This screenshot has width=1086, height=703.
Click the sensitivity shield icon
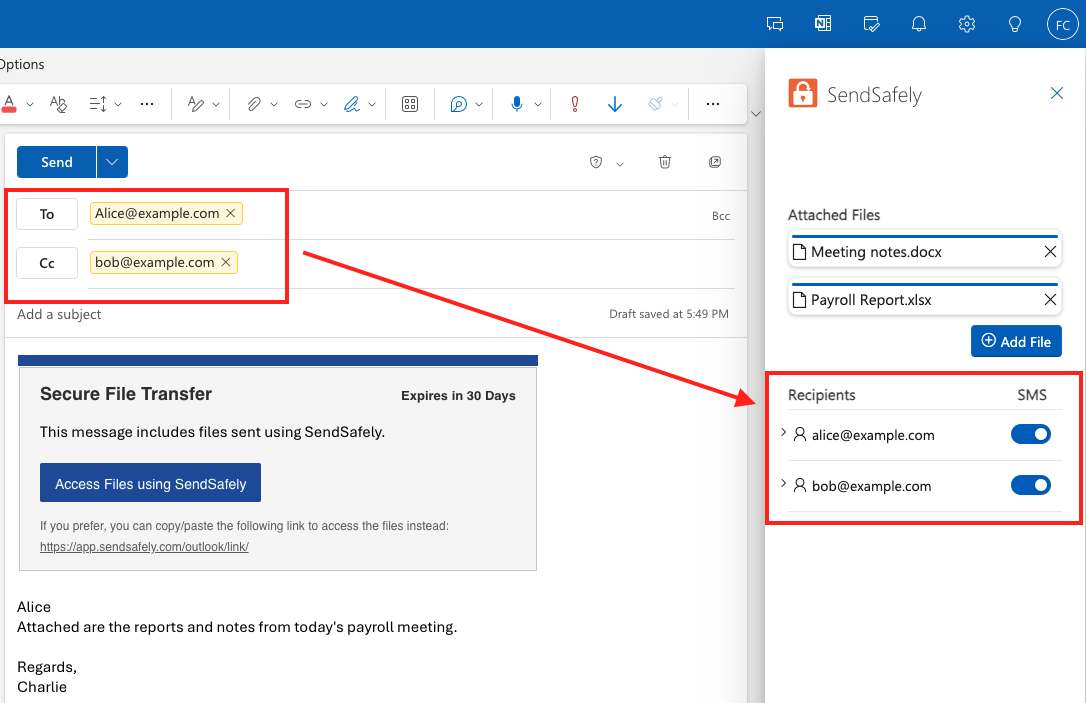pos(596,162)
